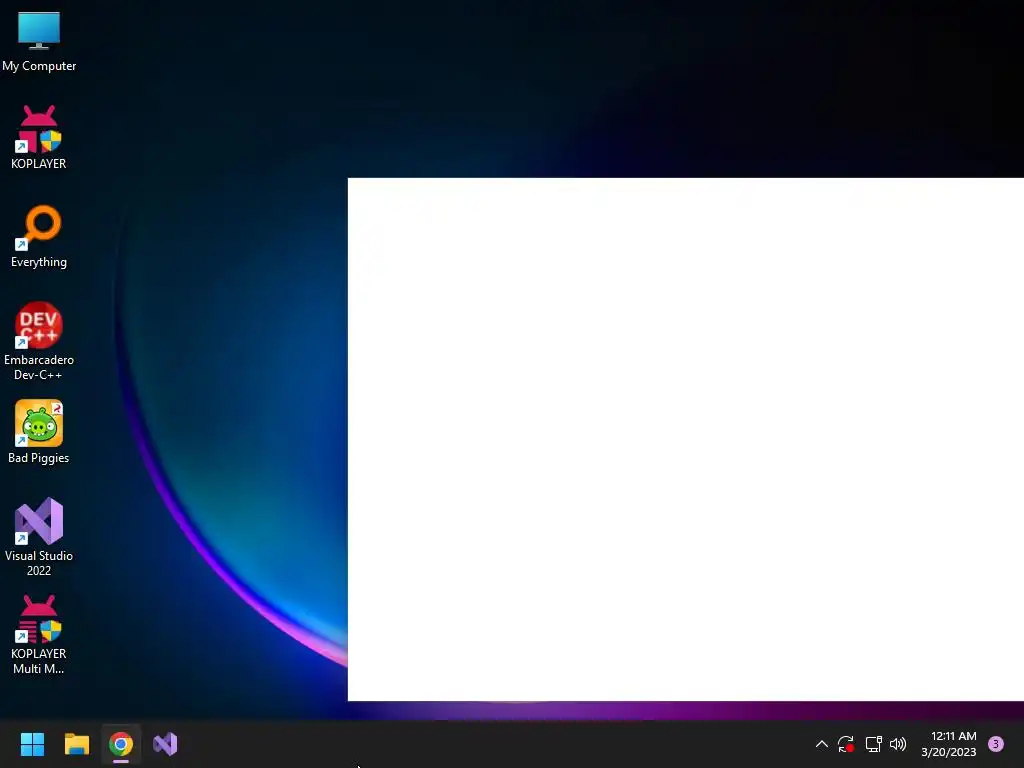Show hidden system tray icons
1024x768 pixels.
click(822, 744)
